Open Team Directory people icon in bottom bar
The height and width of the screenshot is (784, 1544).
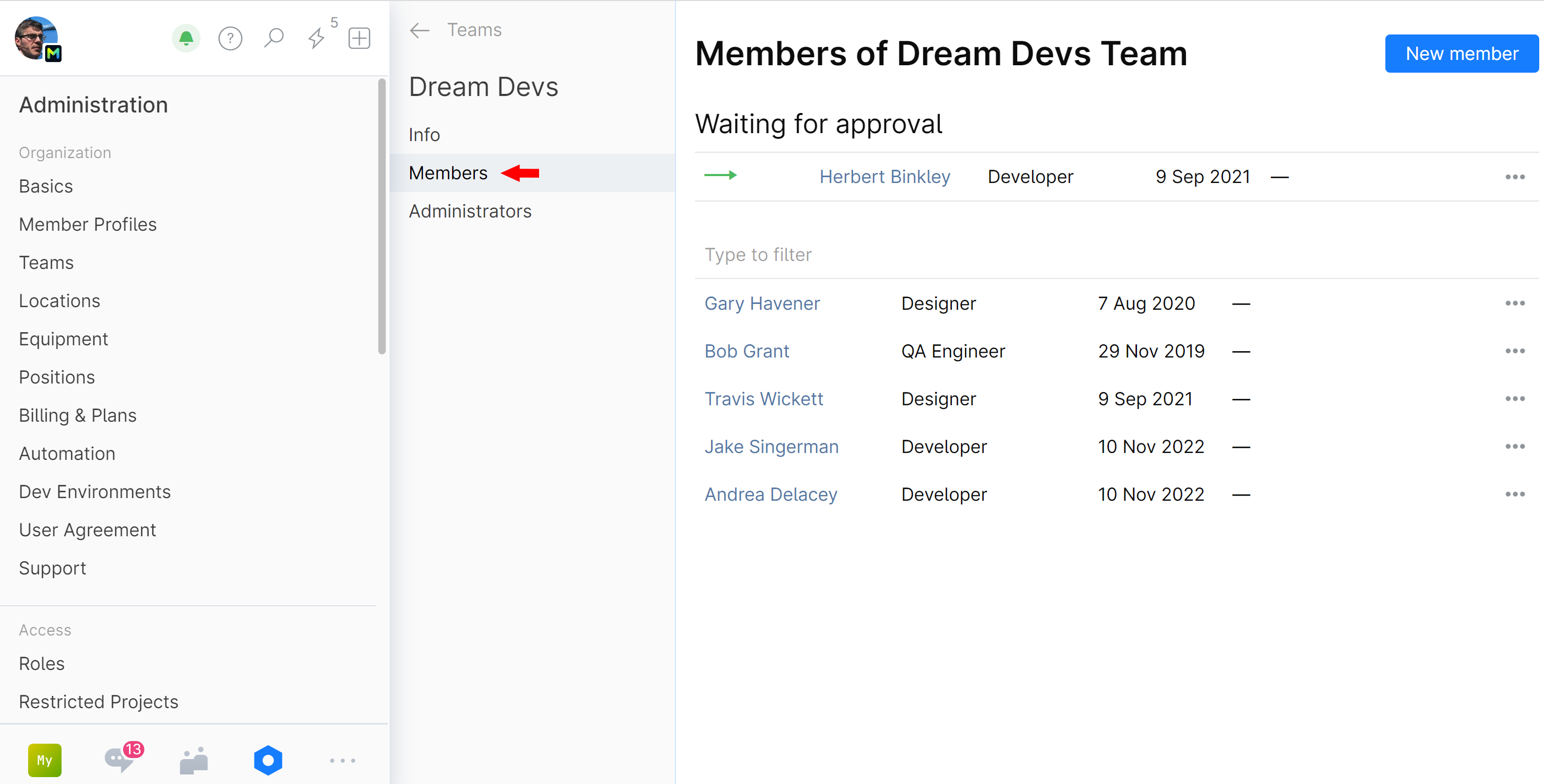(193, 760)
